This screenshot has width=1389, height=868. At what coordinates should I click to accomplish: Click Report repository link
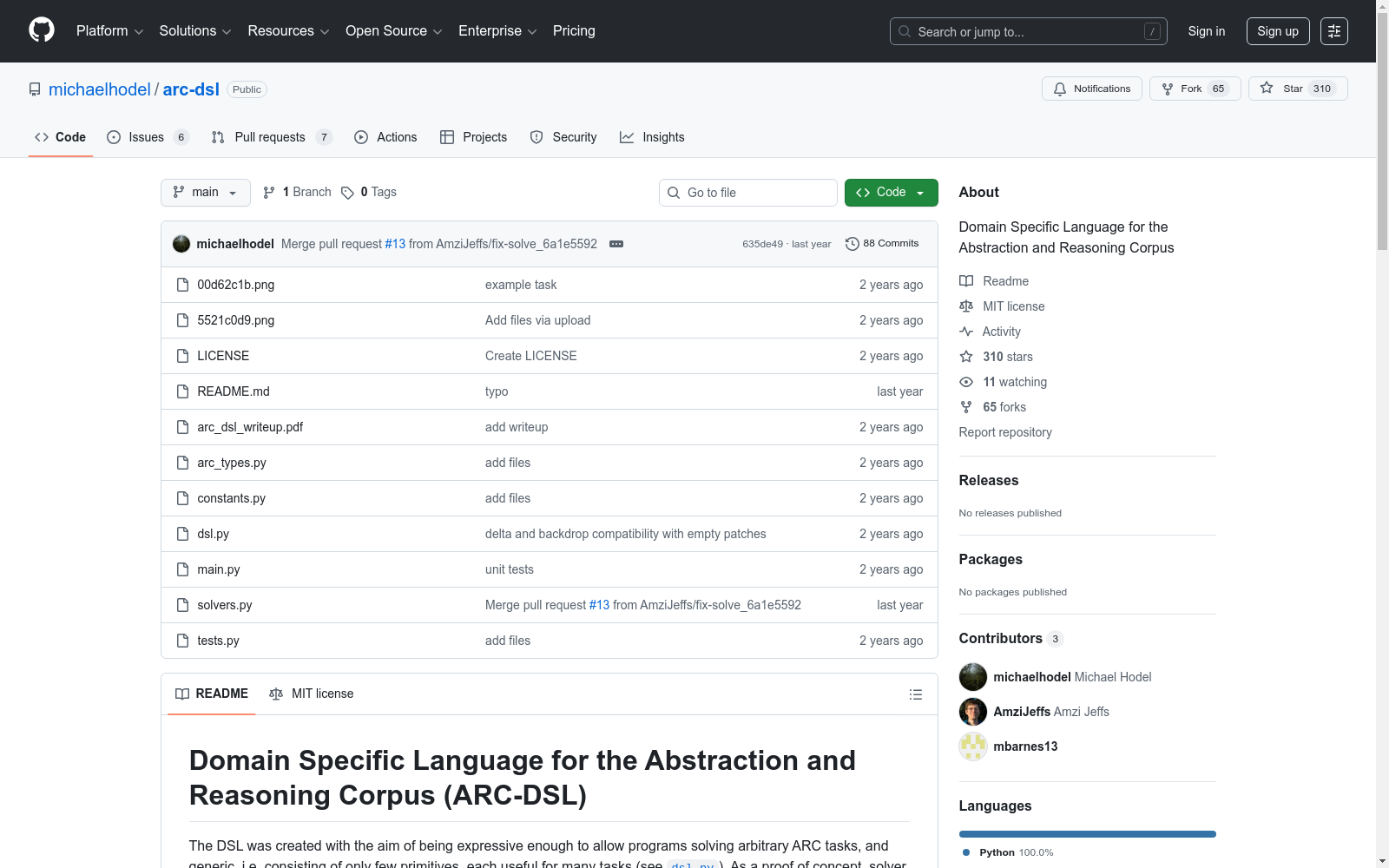1005,432
